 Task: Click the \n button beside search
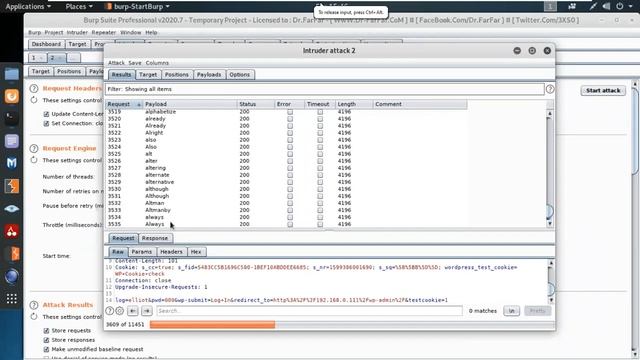[511, 311]
